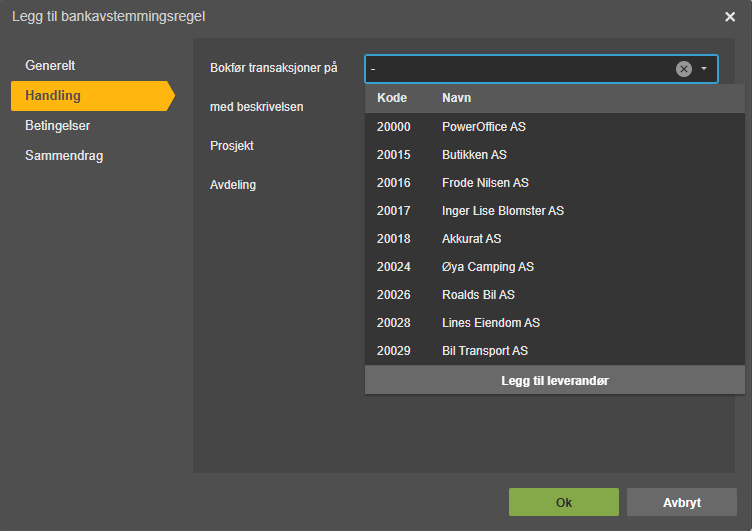Pick Roalds Bil AS from dropdown

pyautogui.click(x=555, y=295)
